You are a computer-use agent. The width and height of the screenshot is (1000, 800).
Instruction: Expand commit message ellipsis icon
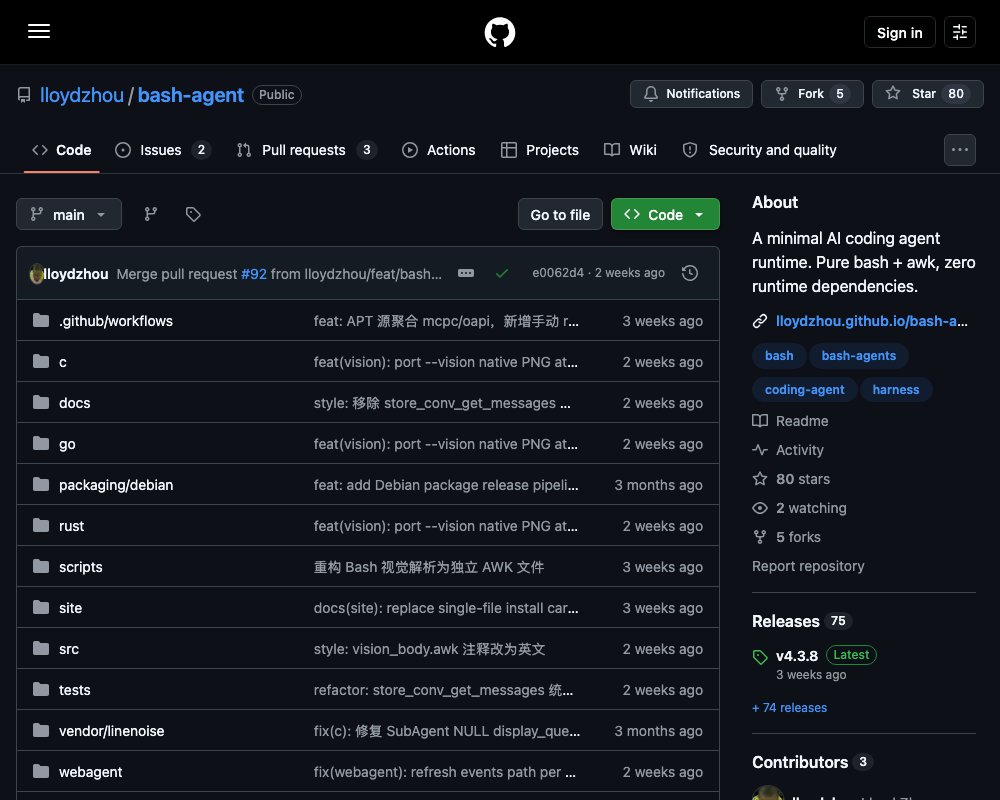466,273
